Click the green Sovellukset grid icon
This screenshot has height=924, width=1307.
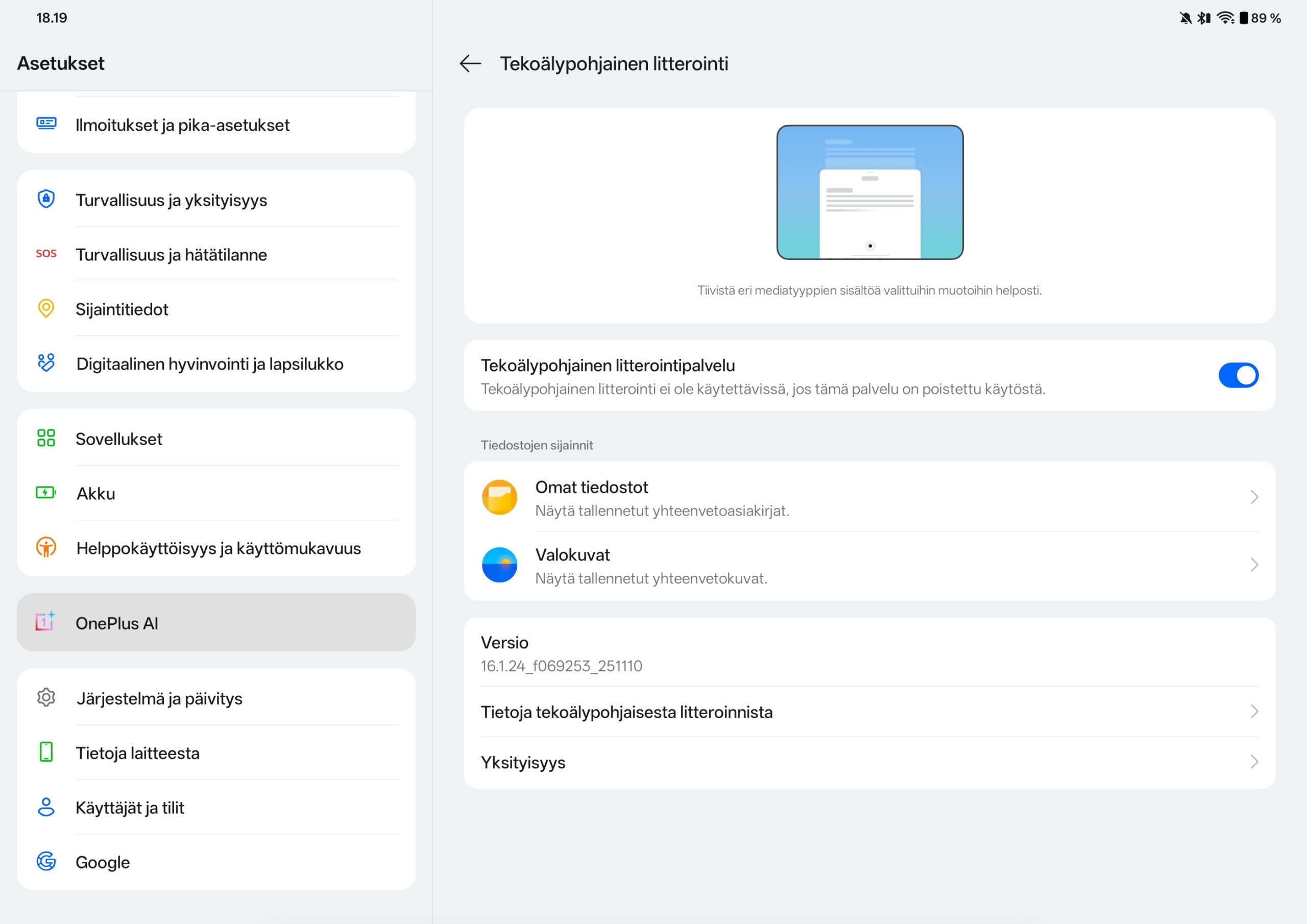coord(46,439)
